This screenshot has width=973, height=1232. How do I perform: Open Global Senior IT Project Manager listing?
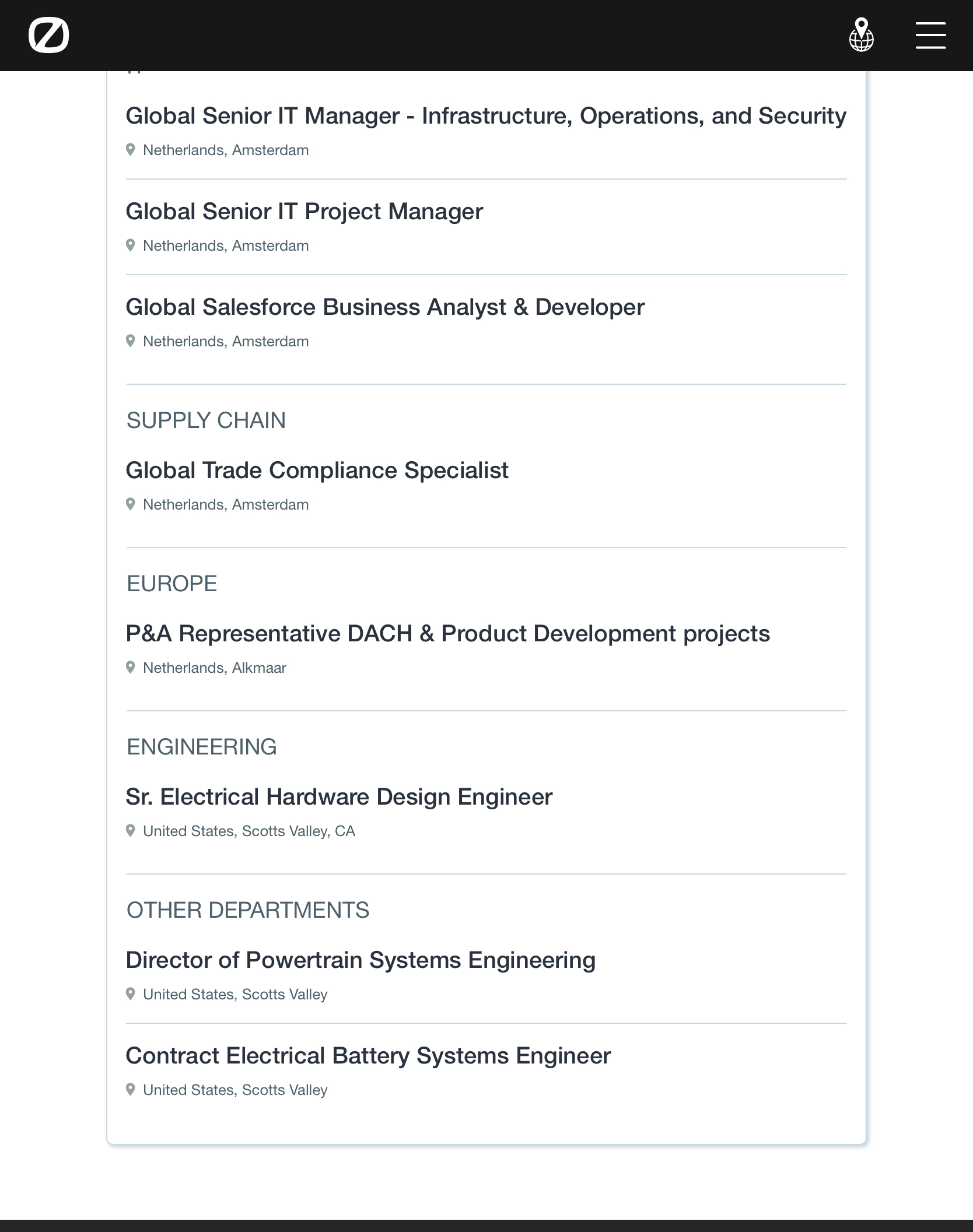tap(304, 211)
